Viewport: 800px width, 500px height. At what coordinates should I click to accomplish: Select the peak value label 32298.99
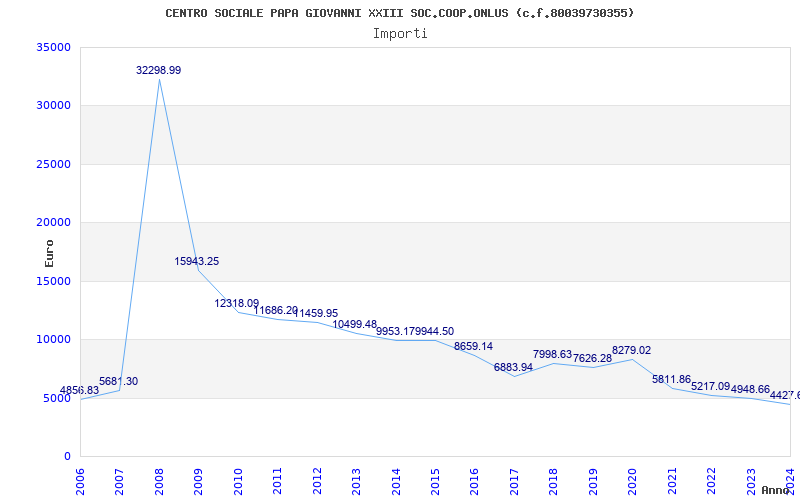pyautogui.click(x=159, y=70)
